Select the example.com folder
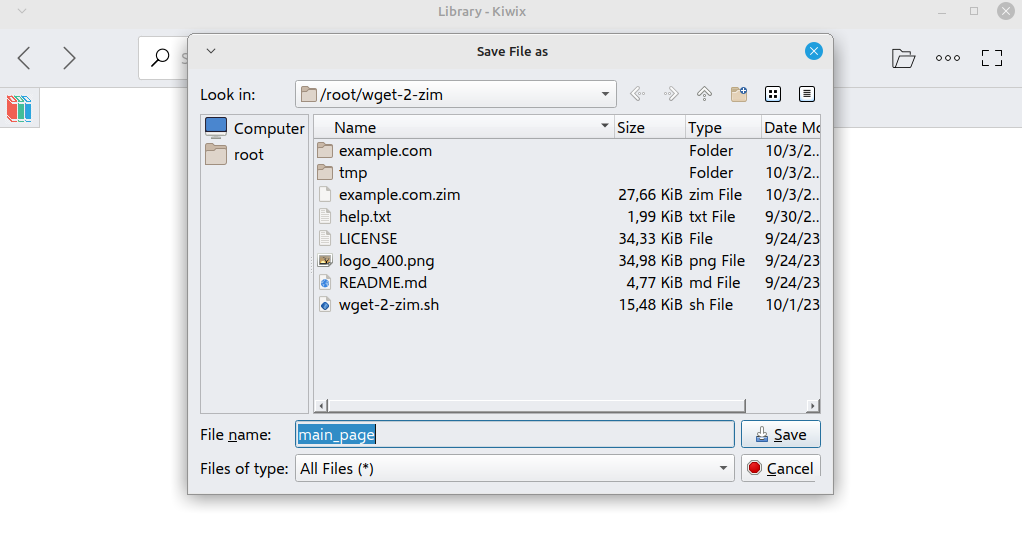1022x560 pixels. 385,151
